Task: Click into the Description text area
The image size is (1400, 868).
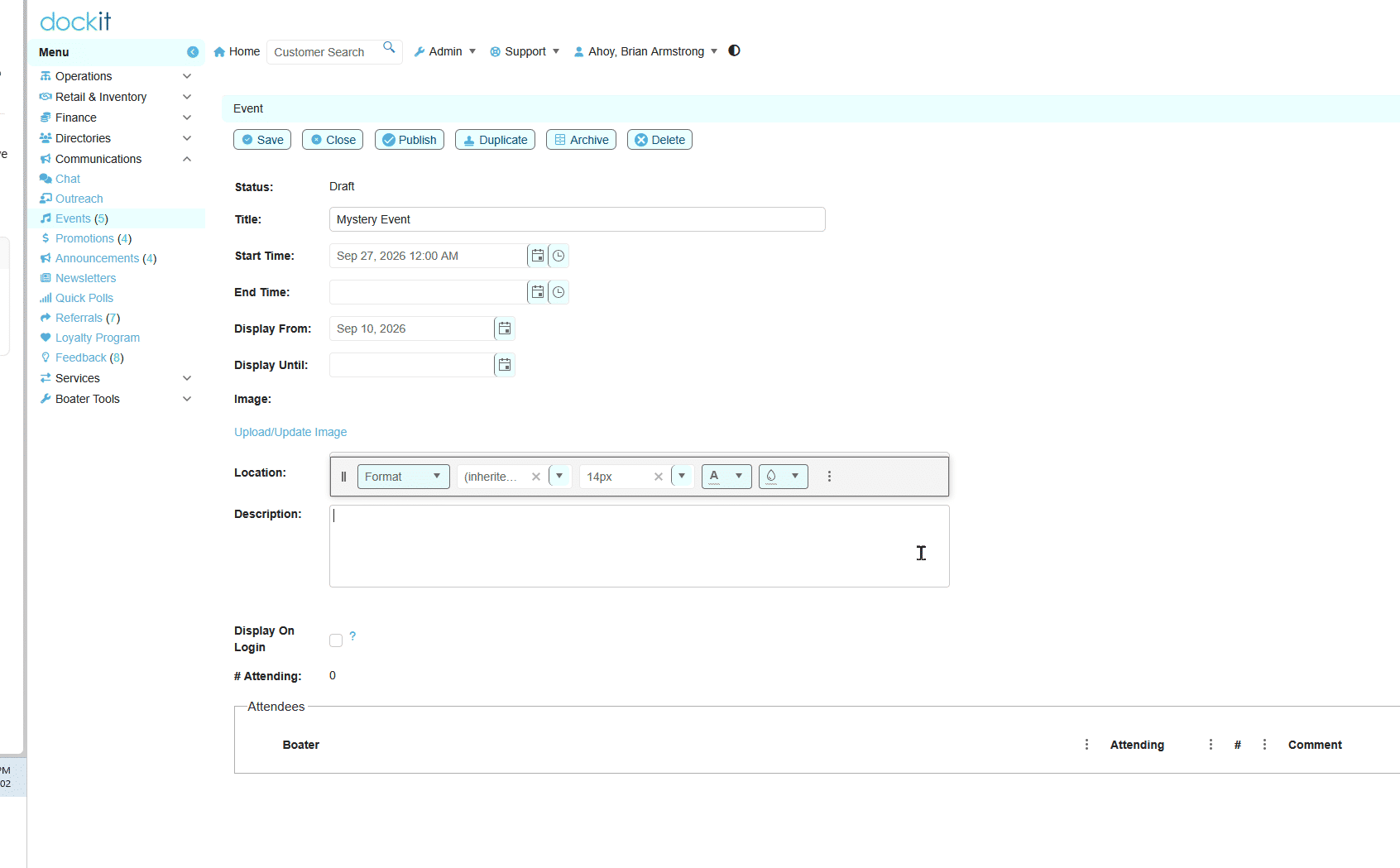Action: (x=640, y=546)
